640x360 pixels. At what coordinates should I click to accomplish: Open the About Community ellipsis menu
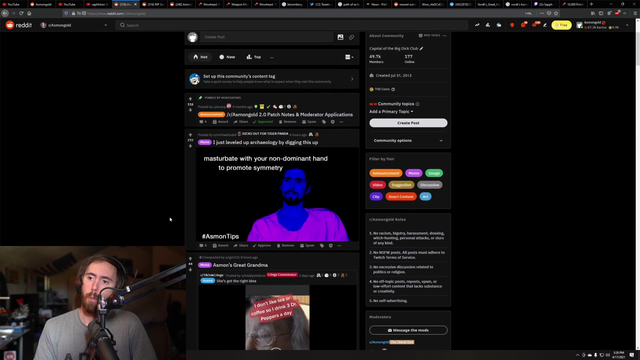point(444,36)
